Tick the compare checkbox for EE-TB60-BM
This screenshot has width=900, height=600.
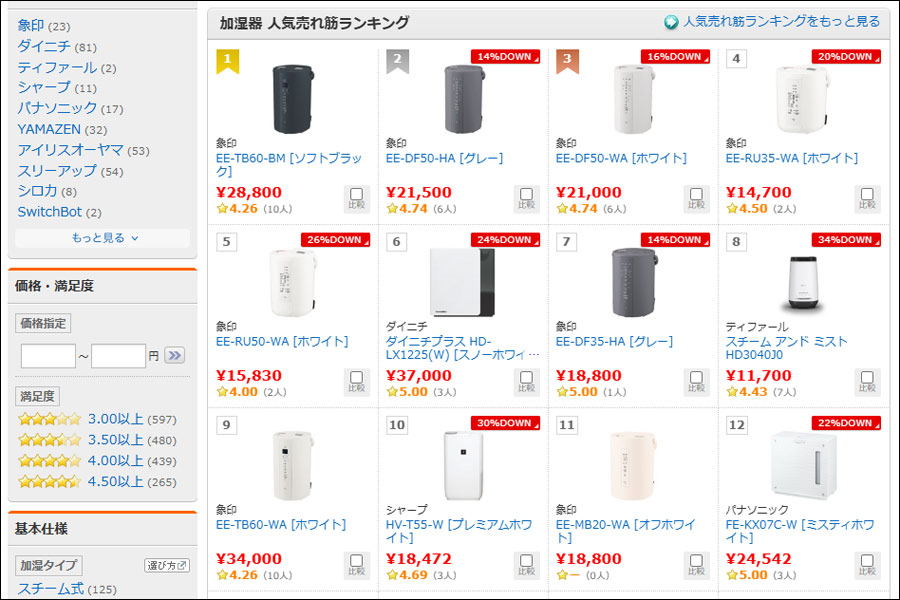click(x=357, y=194)
